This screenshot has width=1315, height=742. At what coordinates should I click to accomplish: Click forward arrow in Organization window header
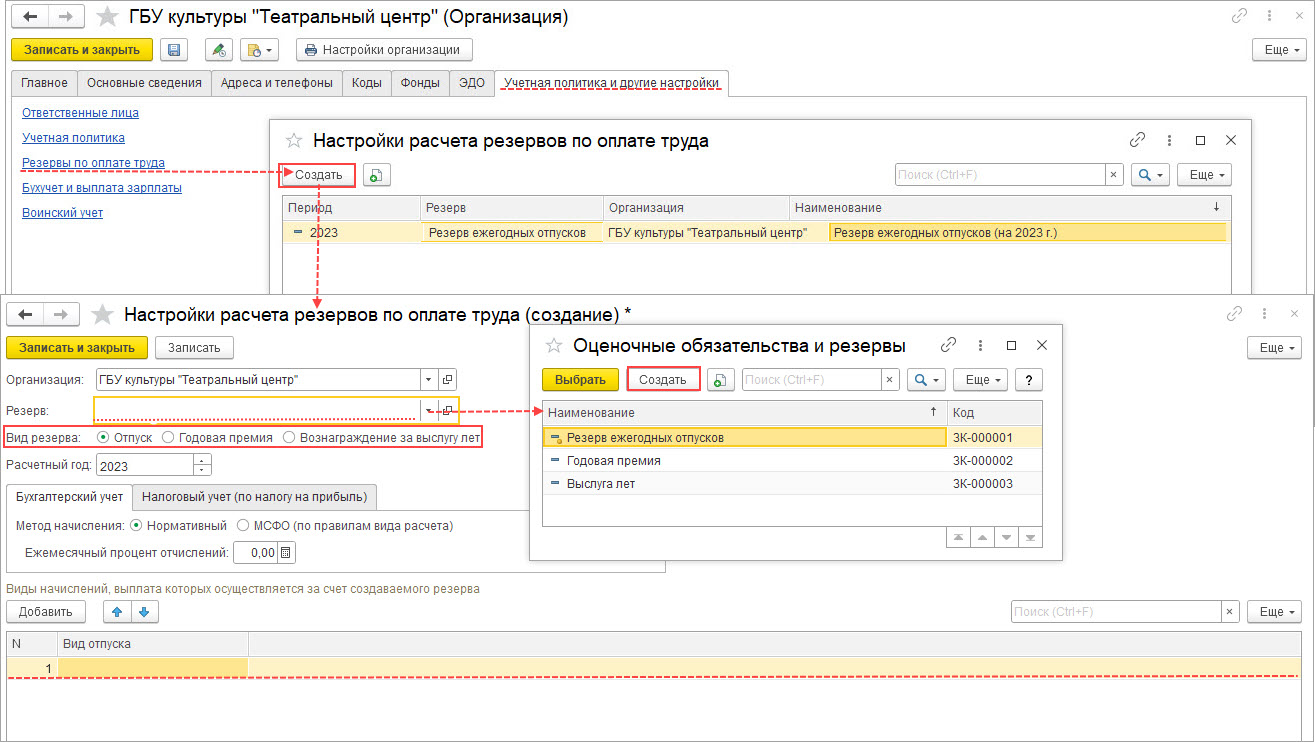[66, 17]
